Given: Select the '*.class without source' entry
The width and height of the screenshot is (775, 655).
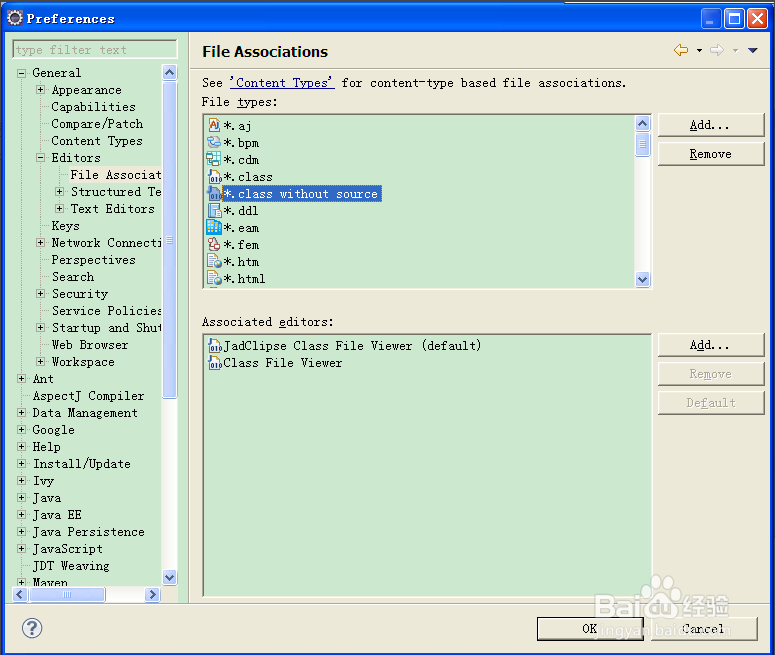Looking at the screenshot, I should pos(301,194).
